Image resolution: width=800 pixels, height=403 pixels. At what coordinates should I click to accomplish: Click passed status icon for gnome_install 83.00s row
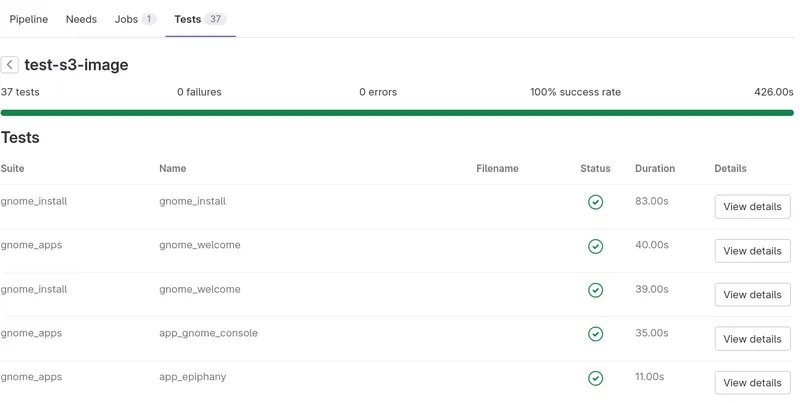[595, 202]
